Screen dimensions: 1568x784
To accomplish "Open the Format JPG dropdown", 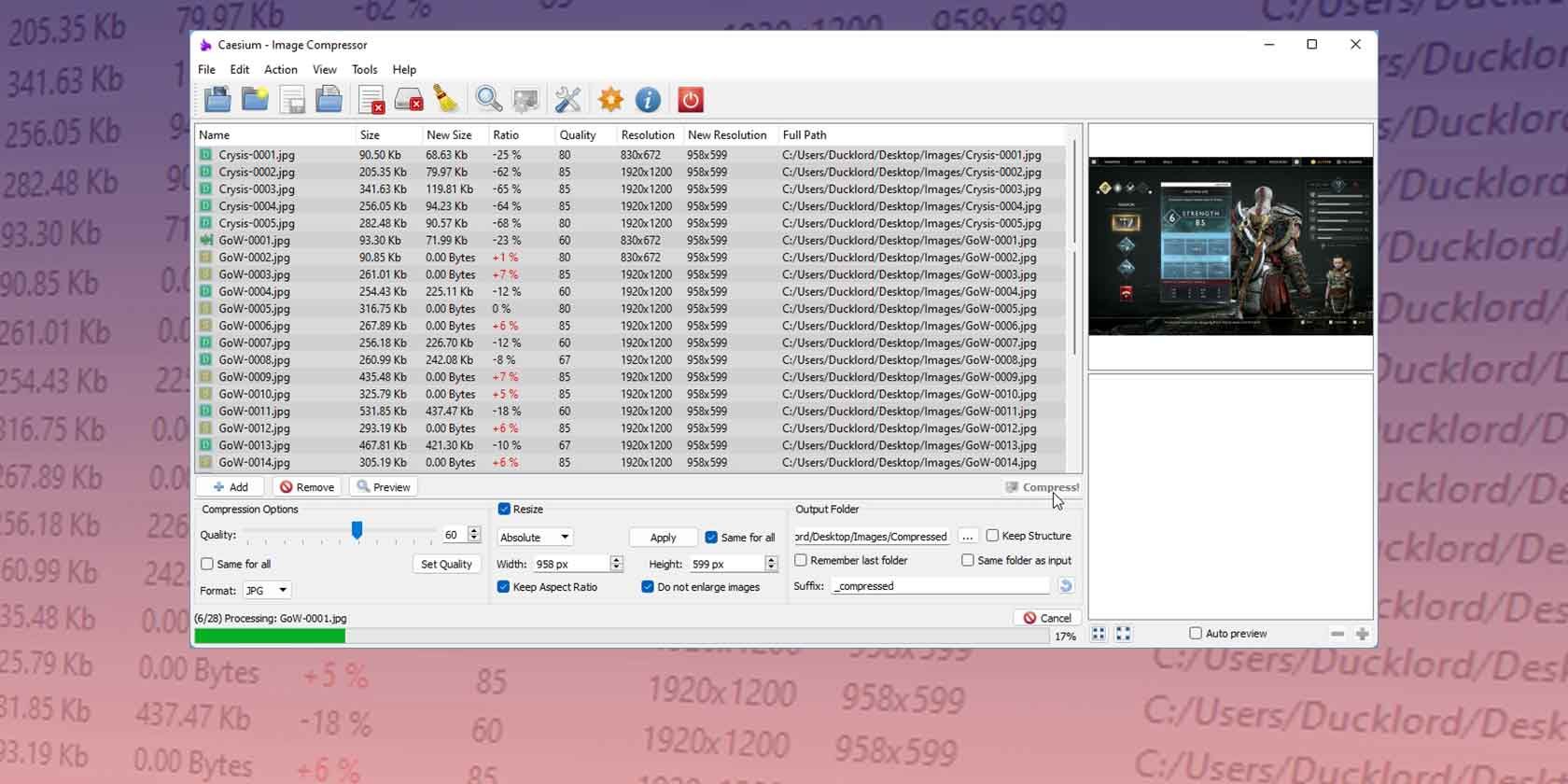I will (267, 590).
